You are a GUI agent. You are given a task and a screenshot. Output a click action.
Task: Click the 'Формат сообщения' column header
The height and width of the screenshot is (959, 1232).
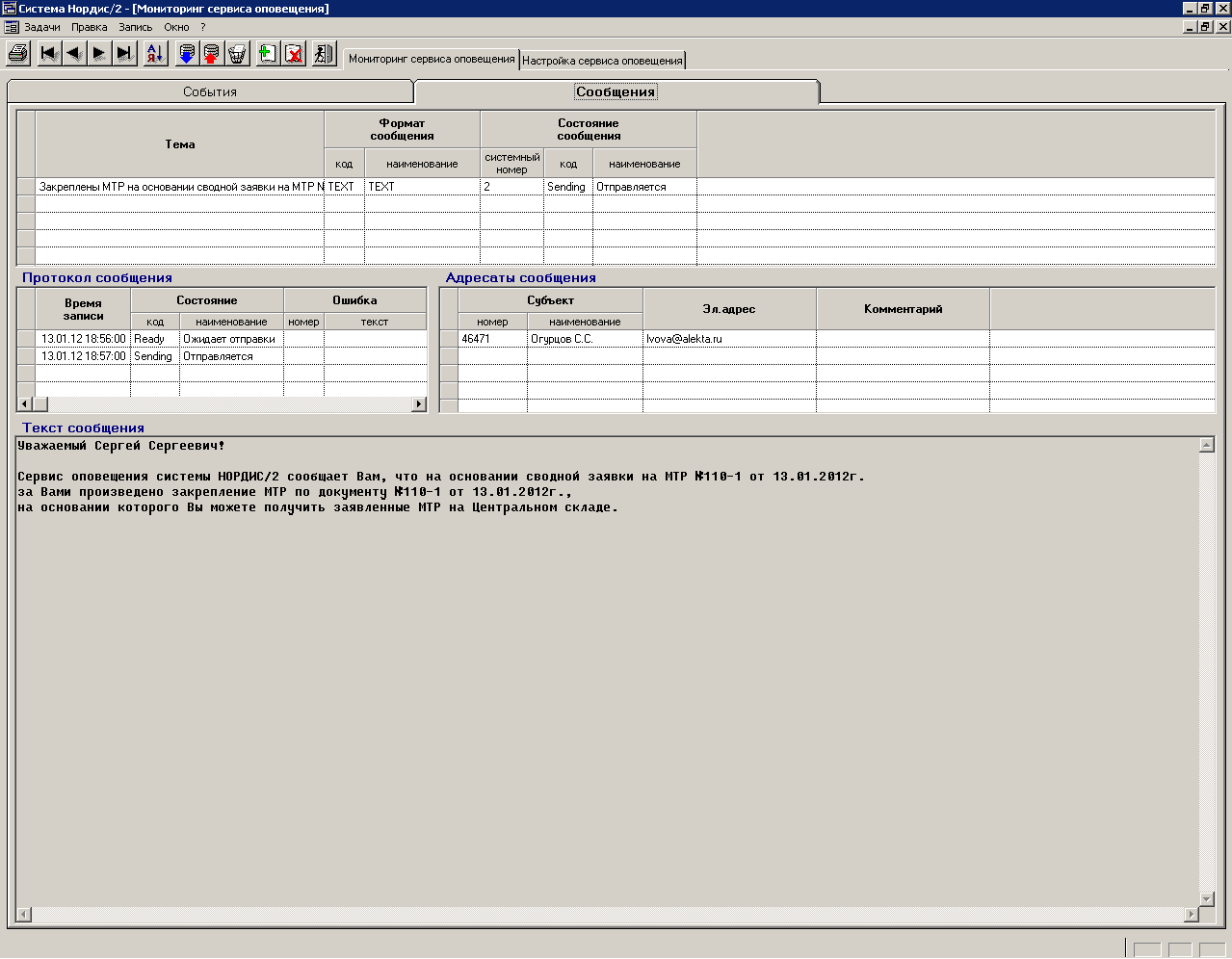pyautogui.click(x=403, y=129)
